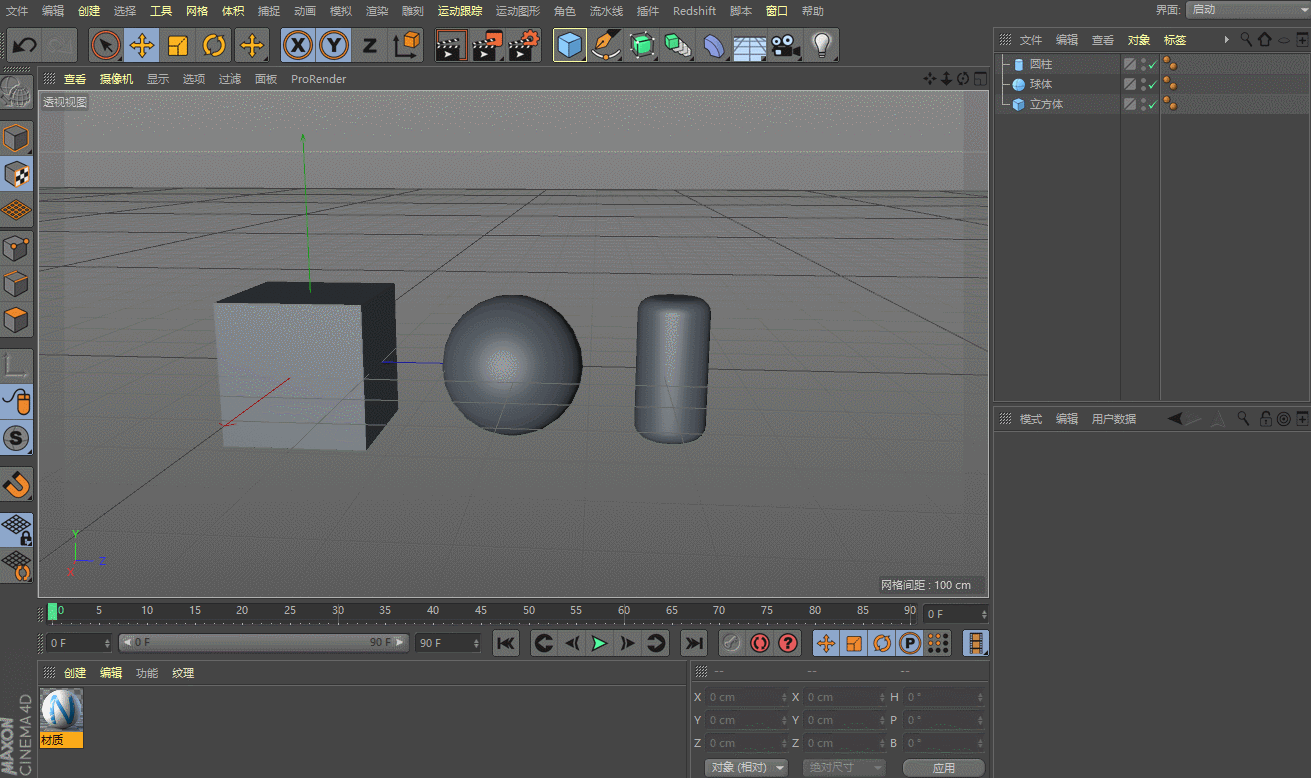Open the edit render settings icon
This screenshot has height=778, width=1311.
point(523,45)
